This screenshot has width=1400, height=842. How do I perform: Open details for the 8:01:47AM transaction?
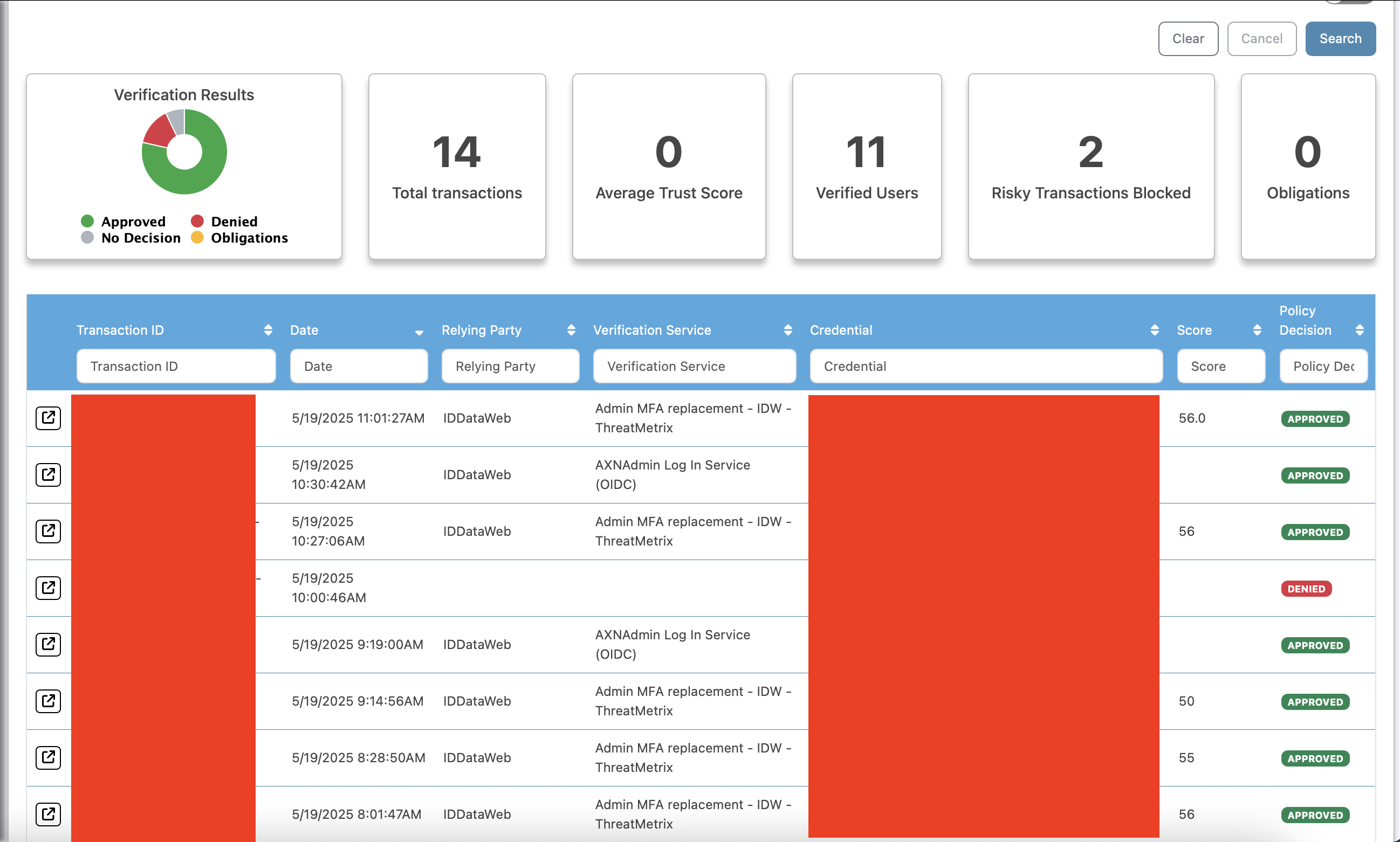pyautogui.click(x=48, y=814)
